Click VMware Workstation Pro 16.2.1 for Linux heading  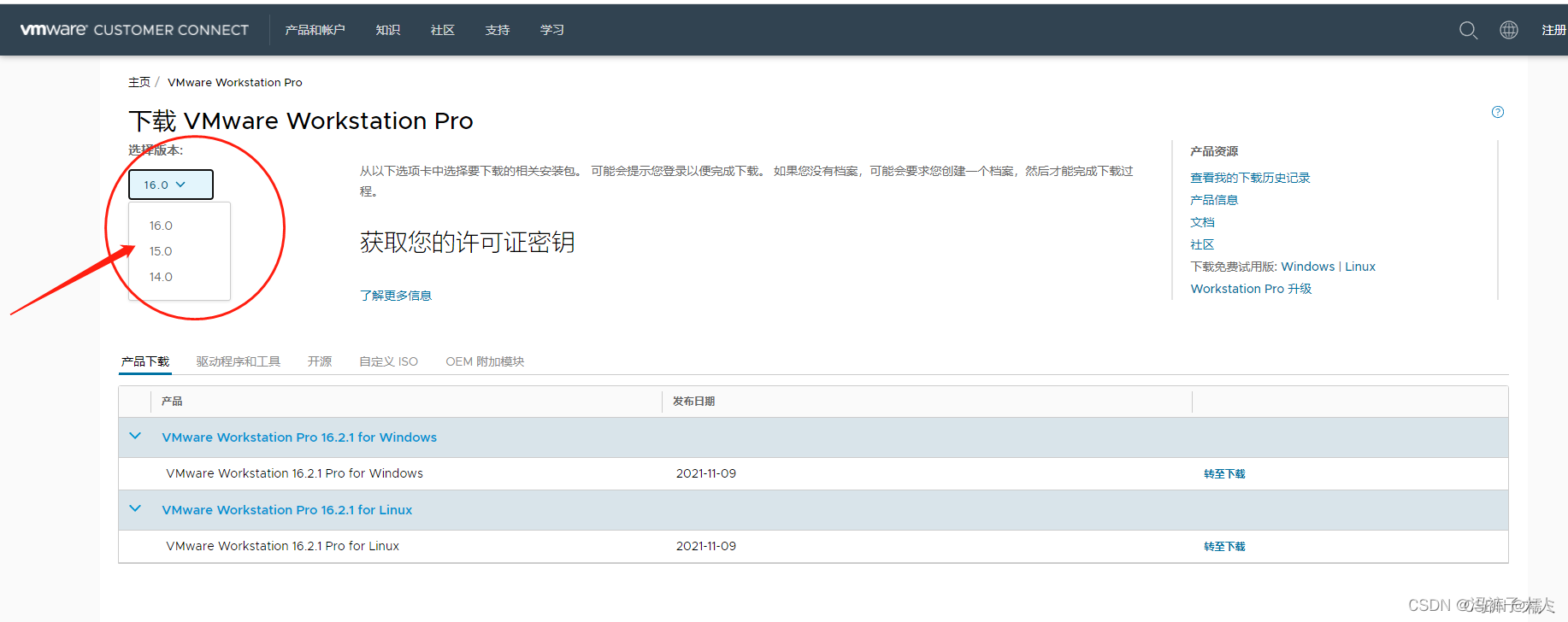click(287, 510)
